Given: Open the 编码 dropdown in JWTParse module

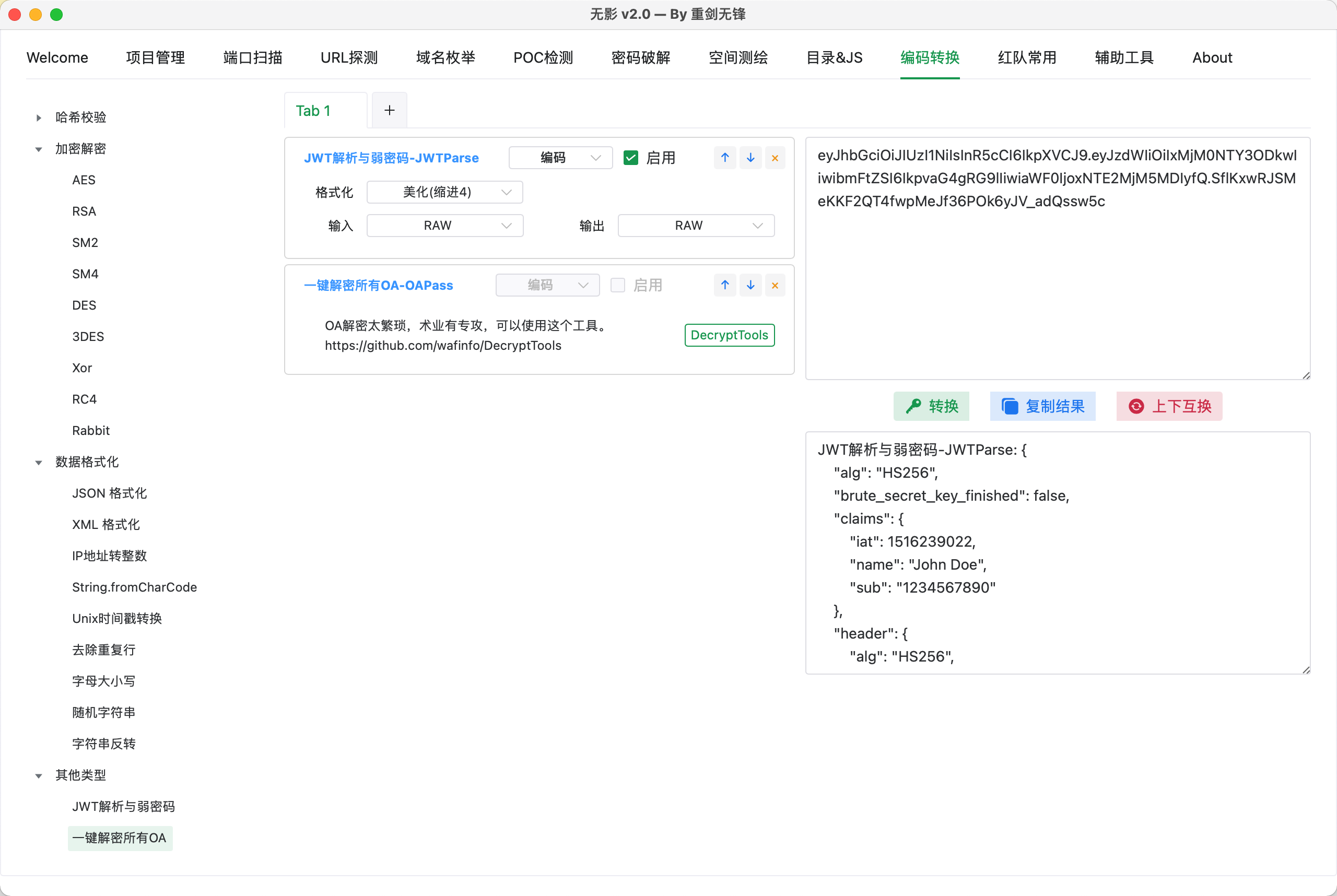Looking at the screenshot, I should [x=560, y=158].
